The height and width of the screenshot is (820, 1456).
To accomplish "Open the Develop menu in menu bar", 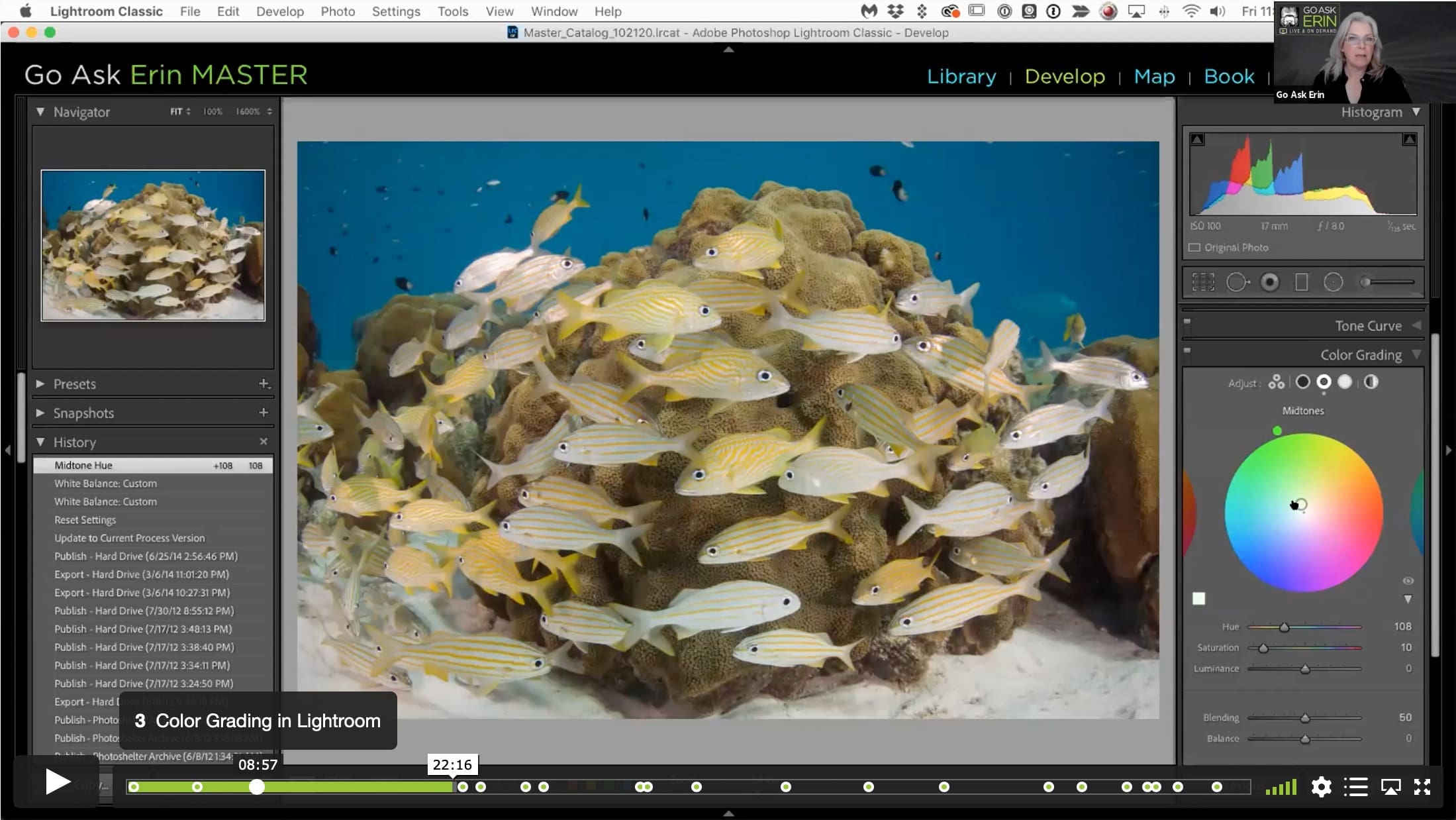I will pyautogui.click(x=280, y=11).
